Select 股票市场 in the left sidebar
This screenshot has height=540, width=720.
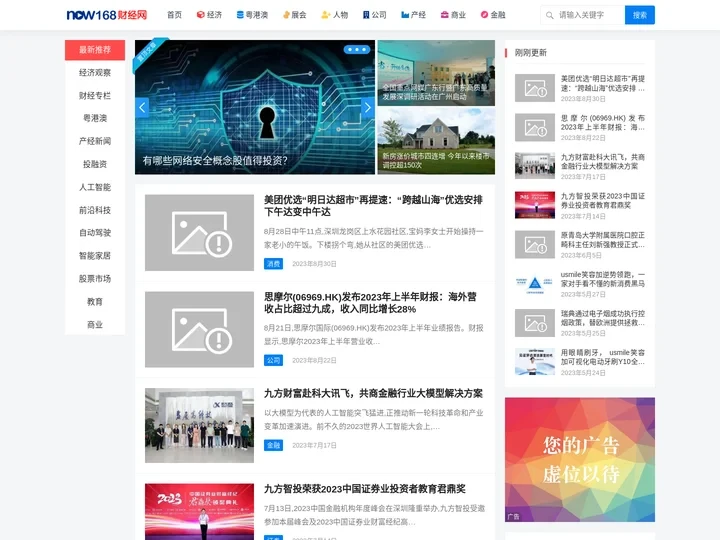pos(95,279)
